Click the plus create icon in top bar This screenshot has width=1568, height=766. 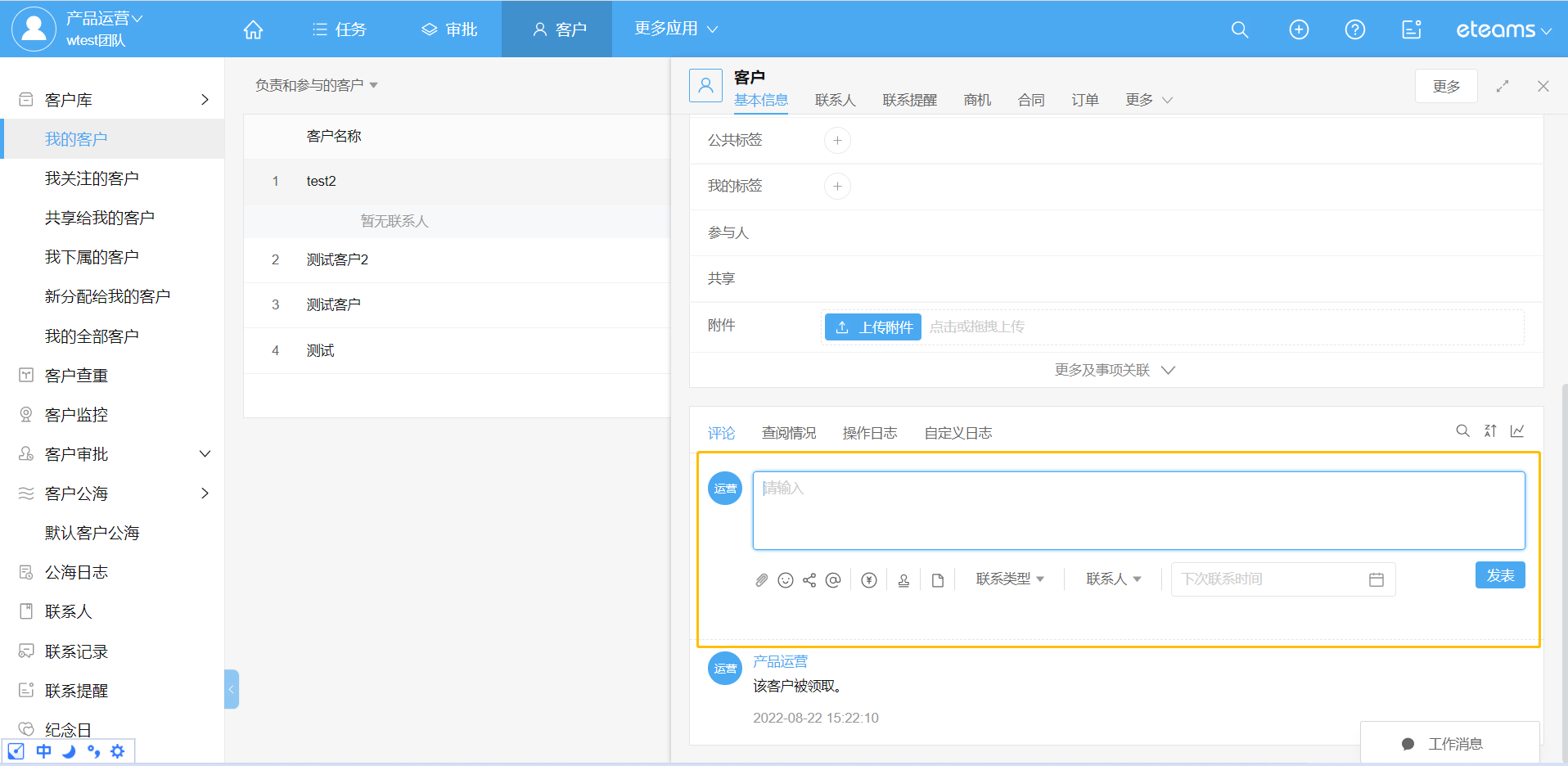pos(1299,29)
